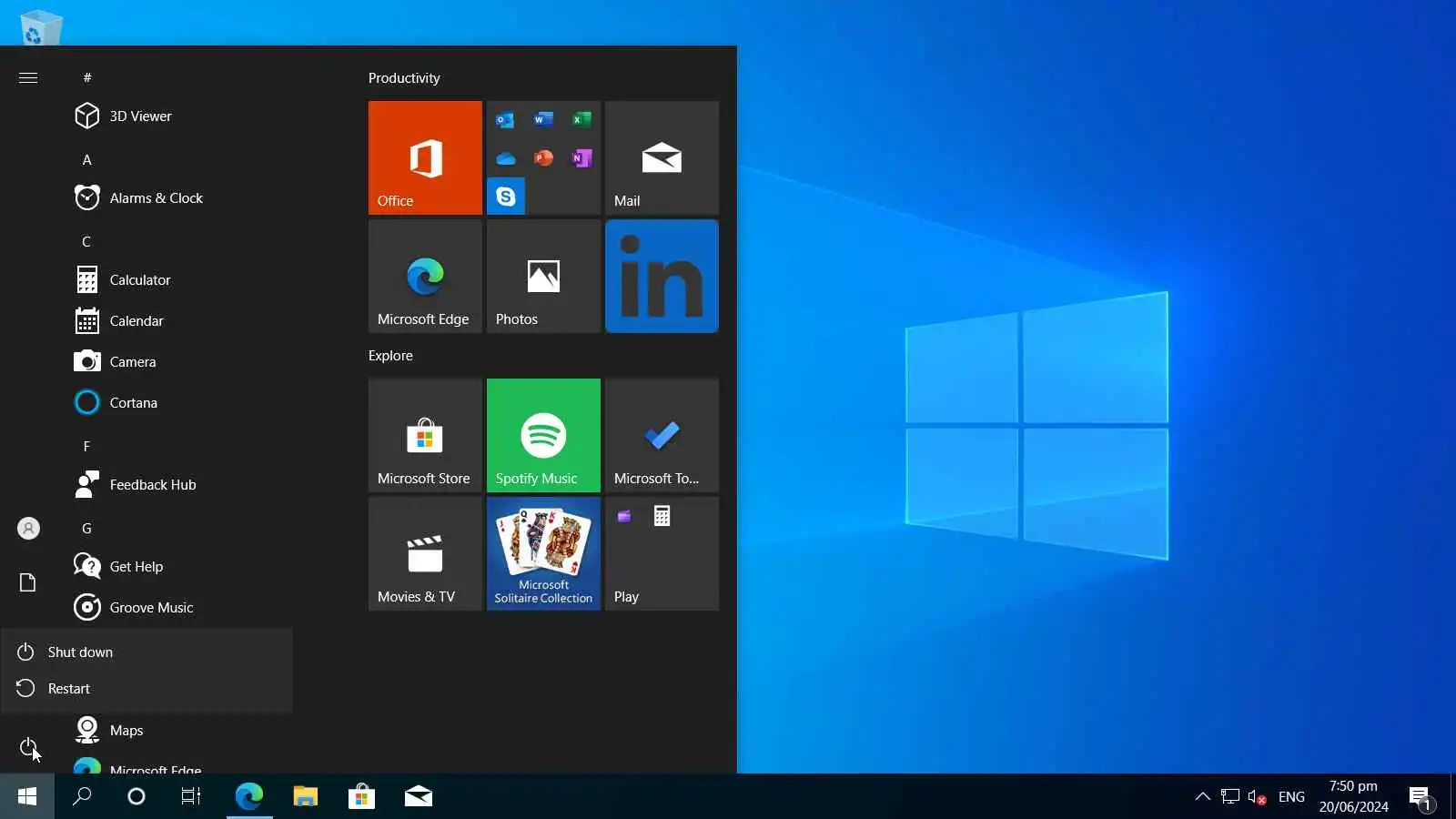
Task: Open OneDrive in the Office apps tile
Action: pyautogui.click(x=506, y=158)
